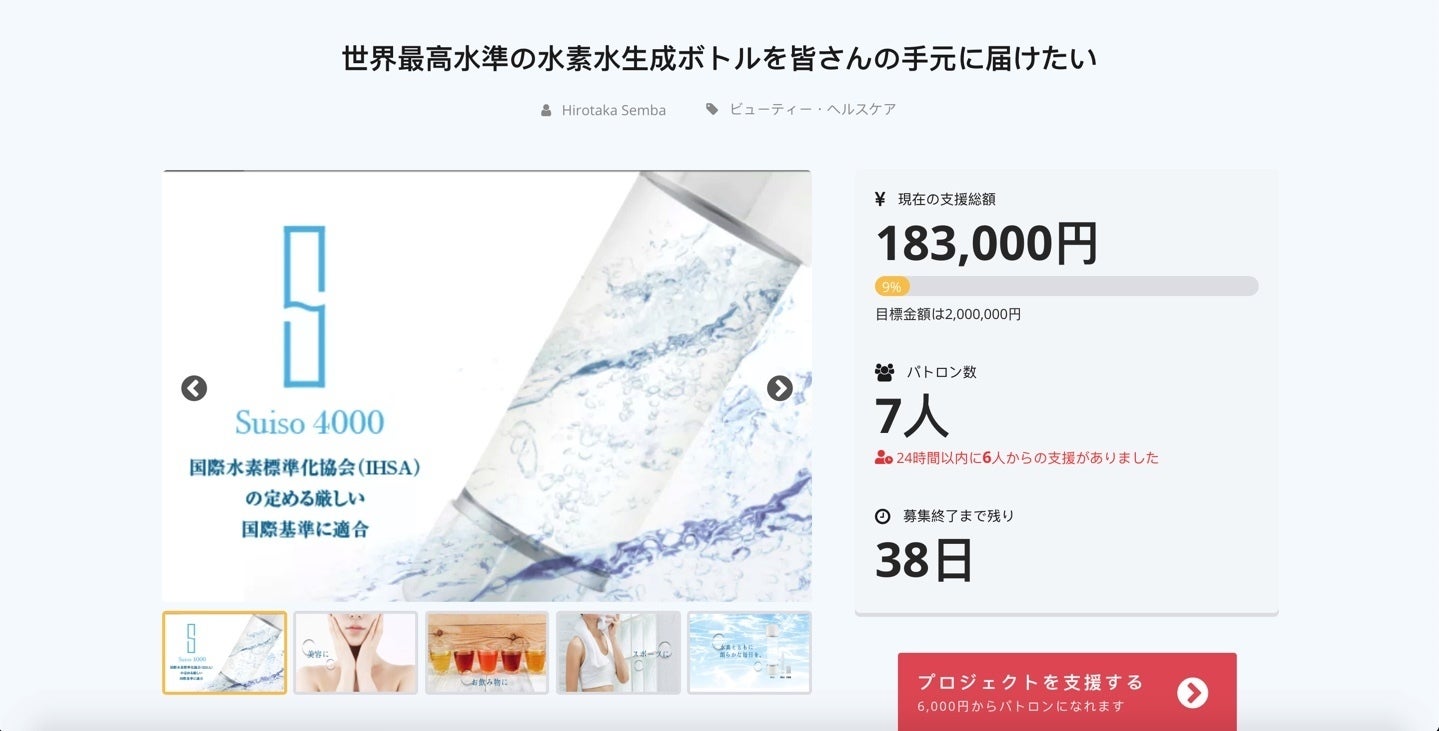Click the user icon next to Hirotaka Semba
This screenshot has width=1439, height=731.
(x=546, y=110)
